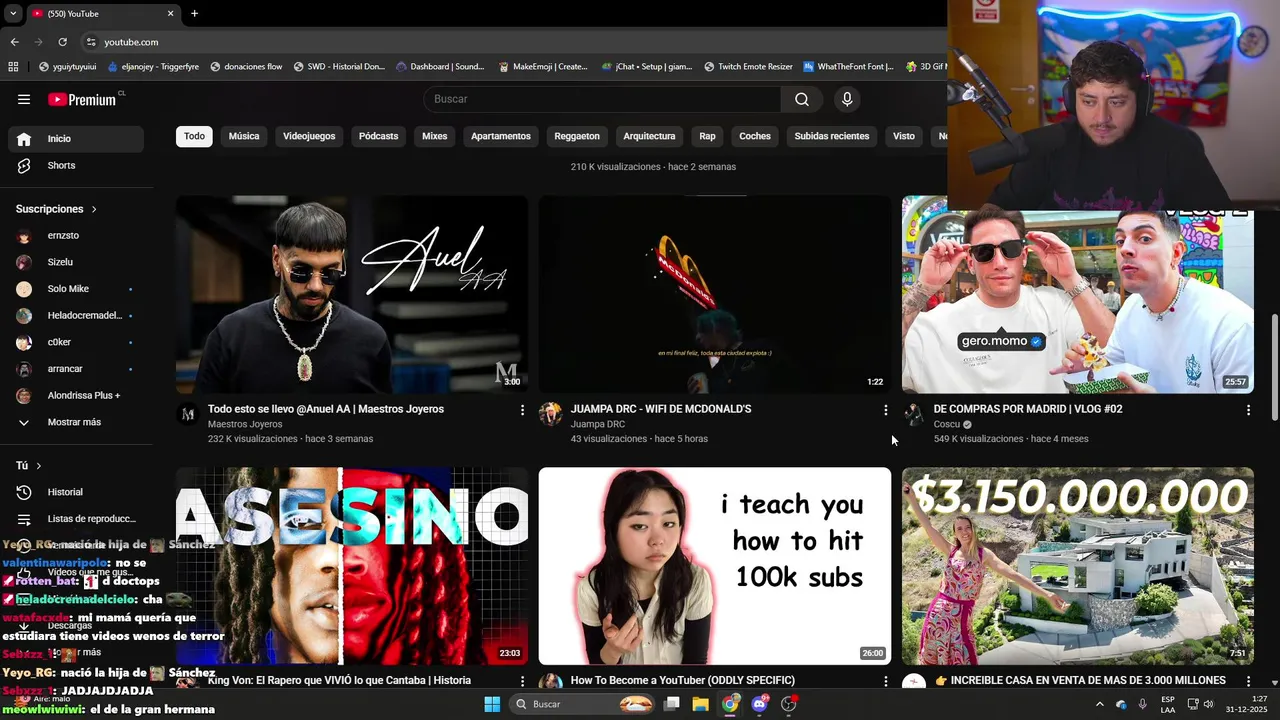This screenshot has height=720, width=1280.
Task: Select the Visto filter chip
Action: click(904, 136)
